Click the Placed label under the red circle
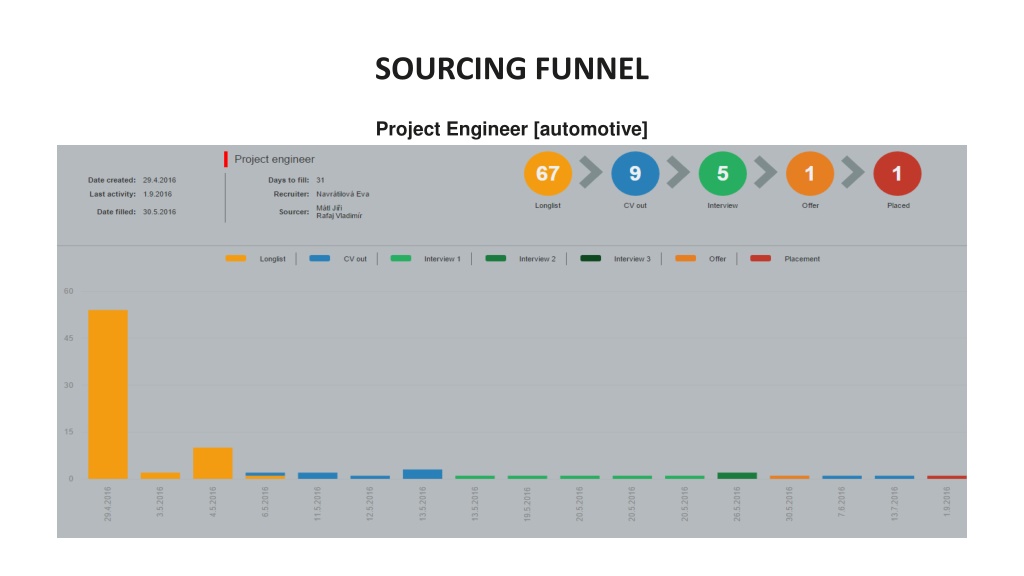This screenshot has width=1024, height=576. click(x=898, y=206)
